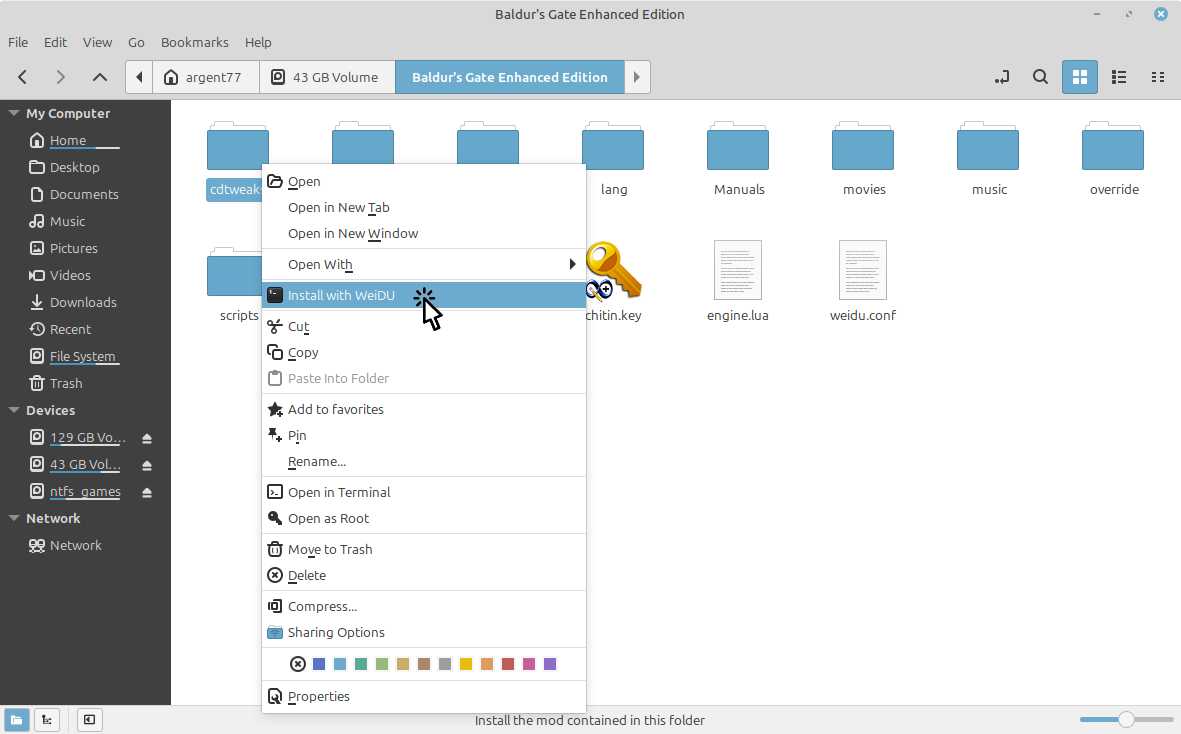Click the argent77 path button

point(206,77)
